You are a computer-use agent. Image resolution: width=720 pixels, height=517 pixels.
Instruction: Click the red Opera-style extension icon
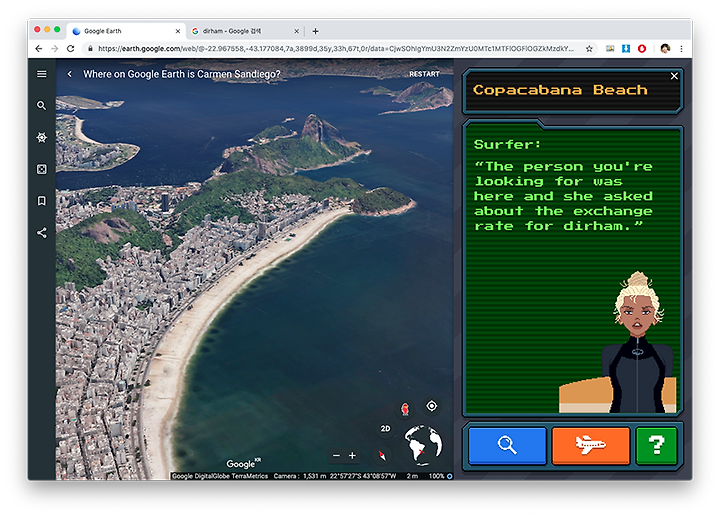point(642,48)
